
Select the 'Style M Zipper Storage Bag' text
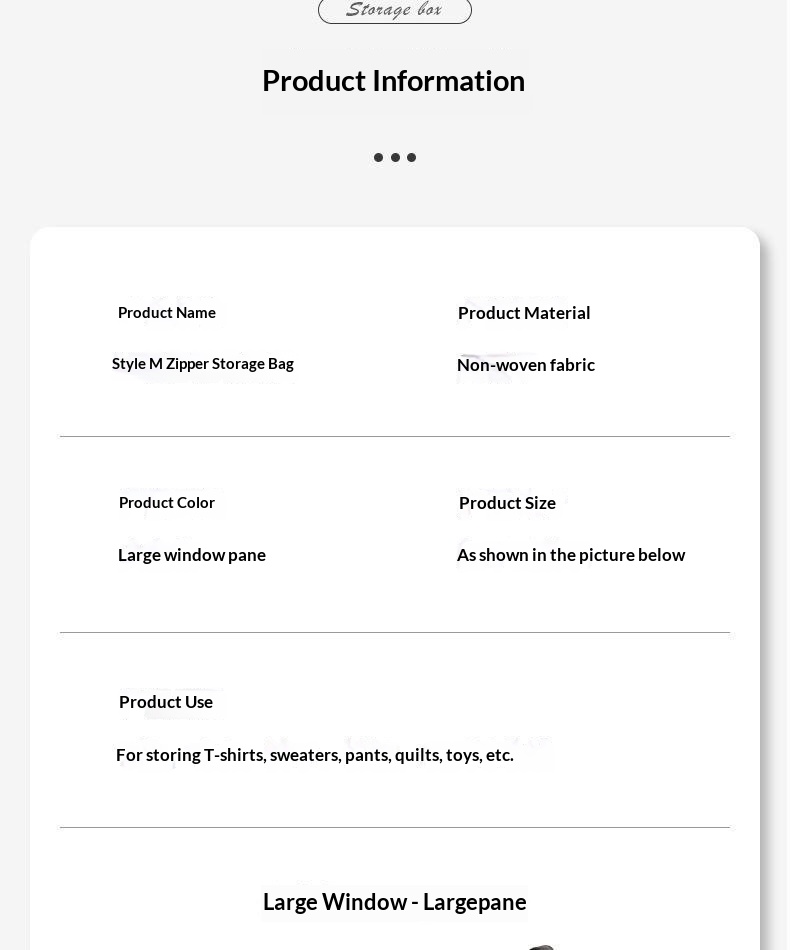tap(202, 364)
